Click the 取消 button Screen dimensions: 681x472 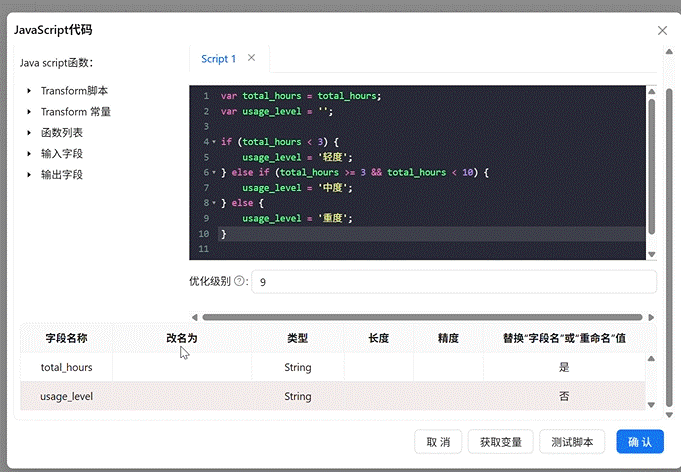[438, 442]
